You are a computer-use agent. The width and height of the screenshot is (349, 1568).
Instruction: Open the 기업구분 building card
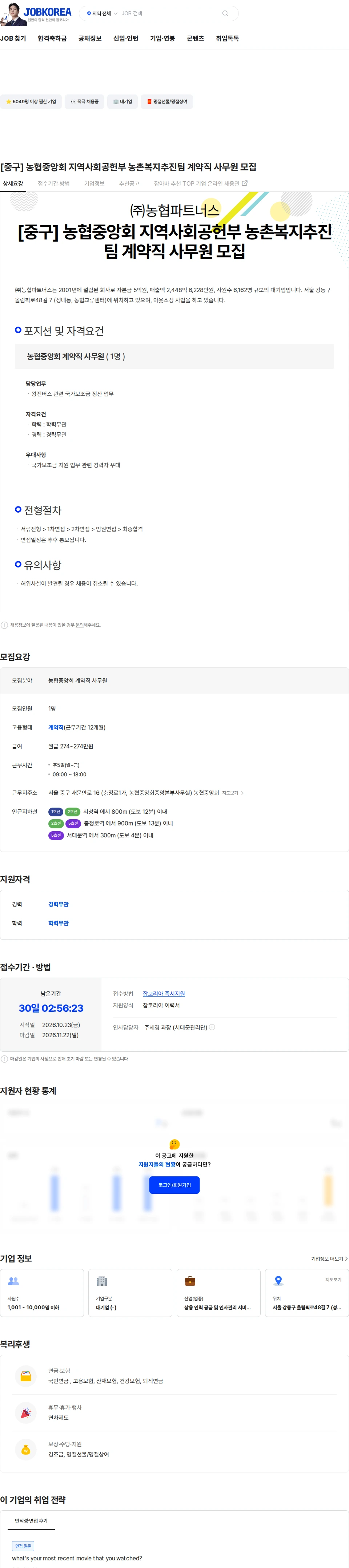131,1292
